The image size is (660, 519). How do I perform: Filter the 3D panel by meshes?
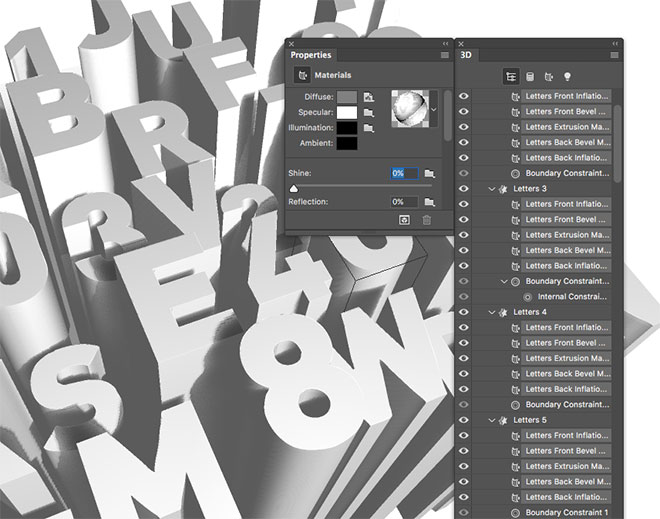[x=530, y=76]
